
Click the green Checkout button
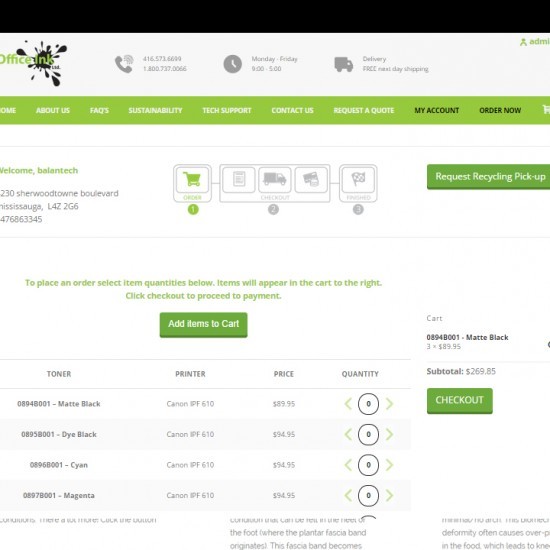pos(460,401)
